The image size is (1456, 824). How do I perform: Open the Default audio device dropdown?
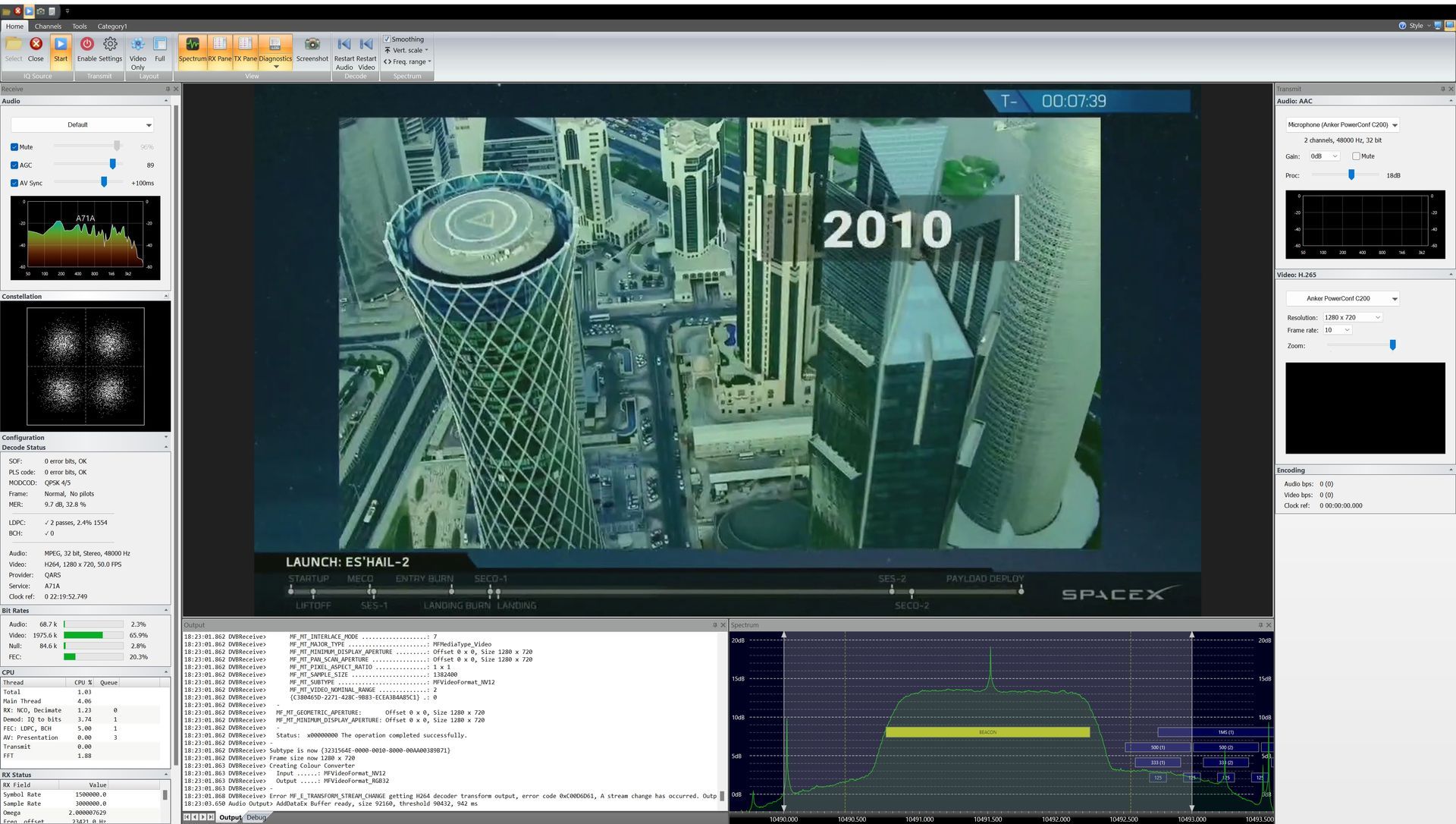[x=83, y=124]
